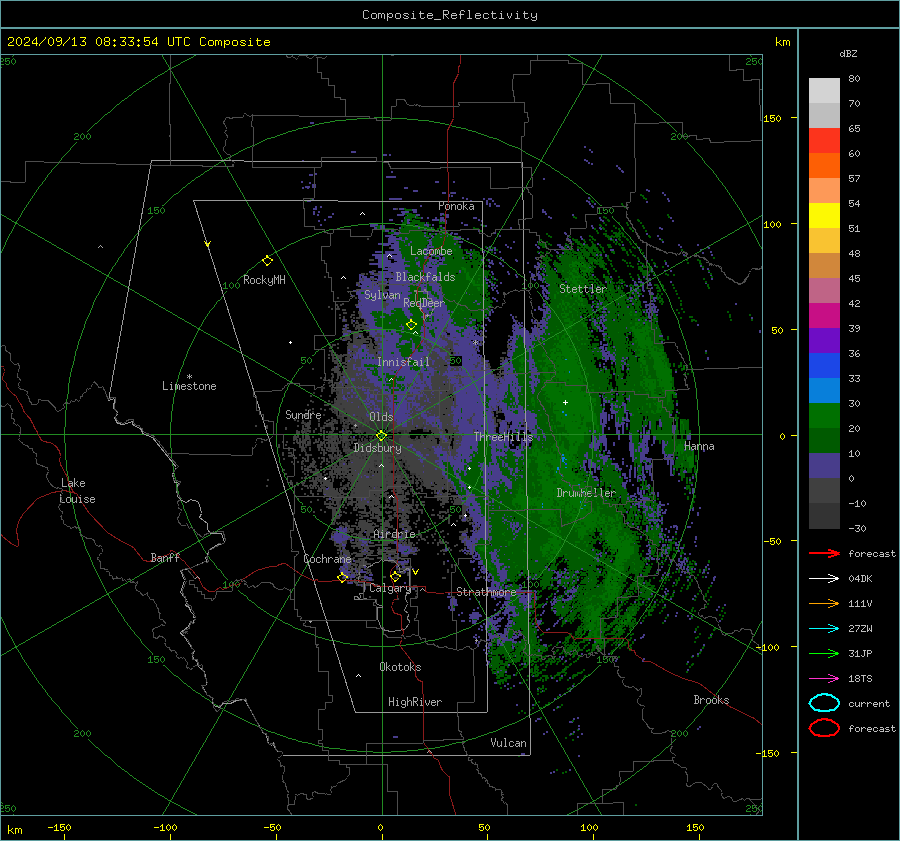
Task: Click yellow v marker northwest of RockyMH
Action: pos(208,245)
